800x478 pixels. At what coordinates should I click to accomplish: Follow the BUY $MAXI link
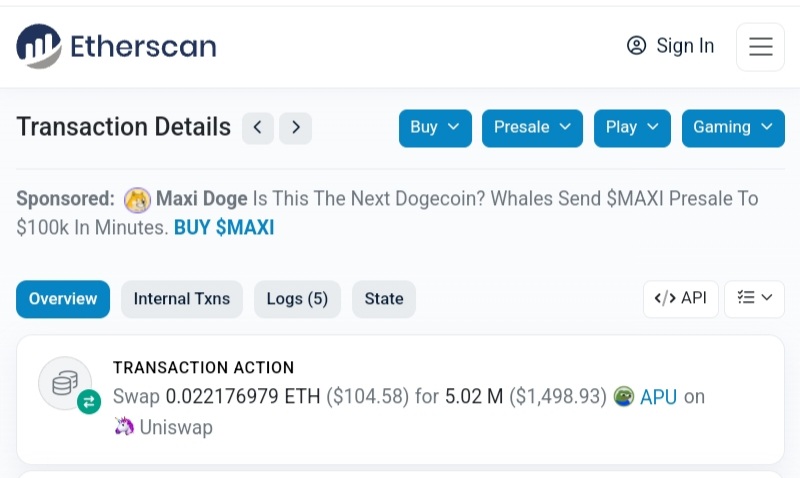[x=224, y=227]
